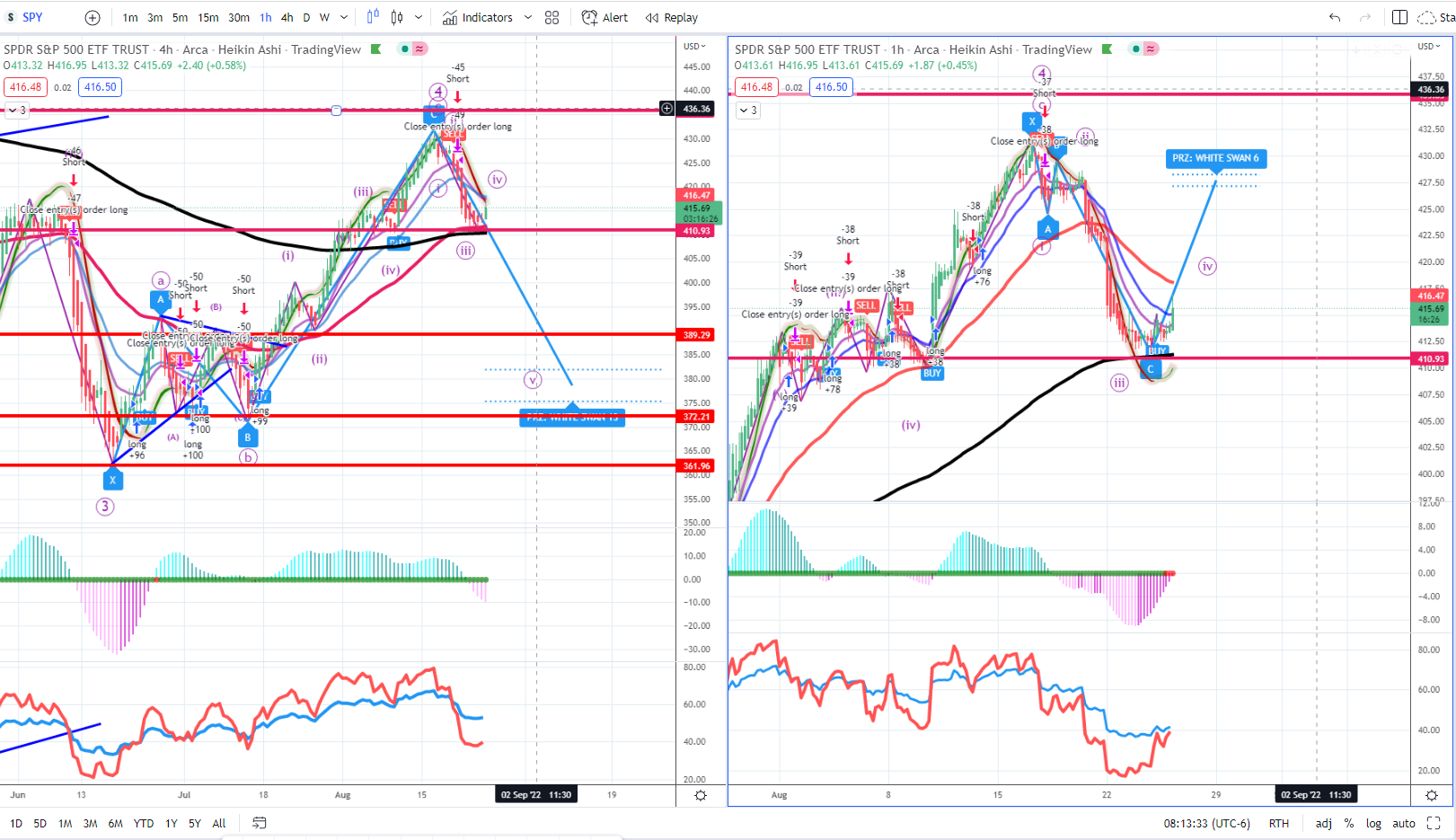Image resolution: width=1456 pixels, height=840 pixels.
Task: Select the 5m timeframe
Action: pyautogui.click(x=181, y=17)
